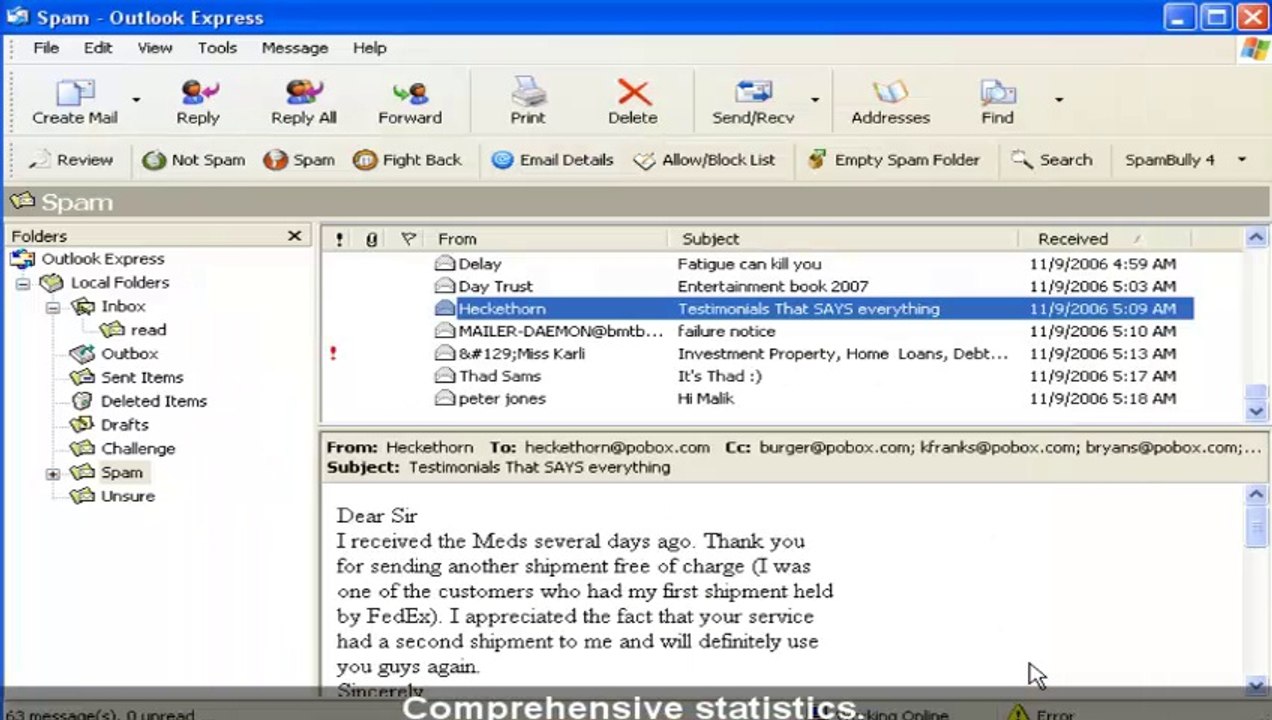Open Create Mail dropdown arrow
The image size is (1272, 720).
(136, 99)
